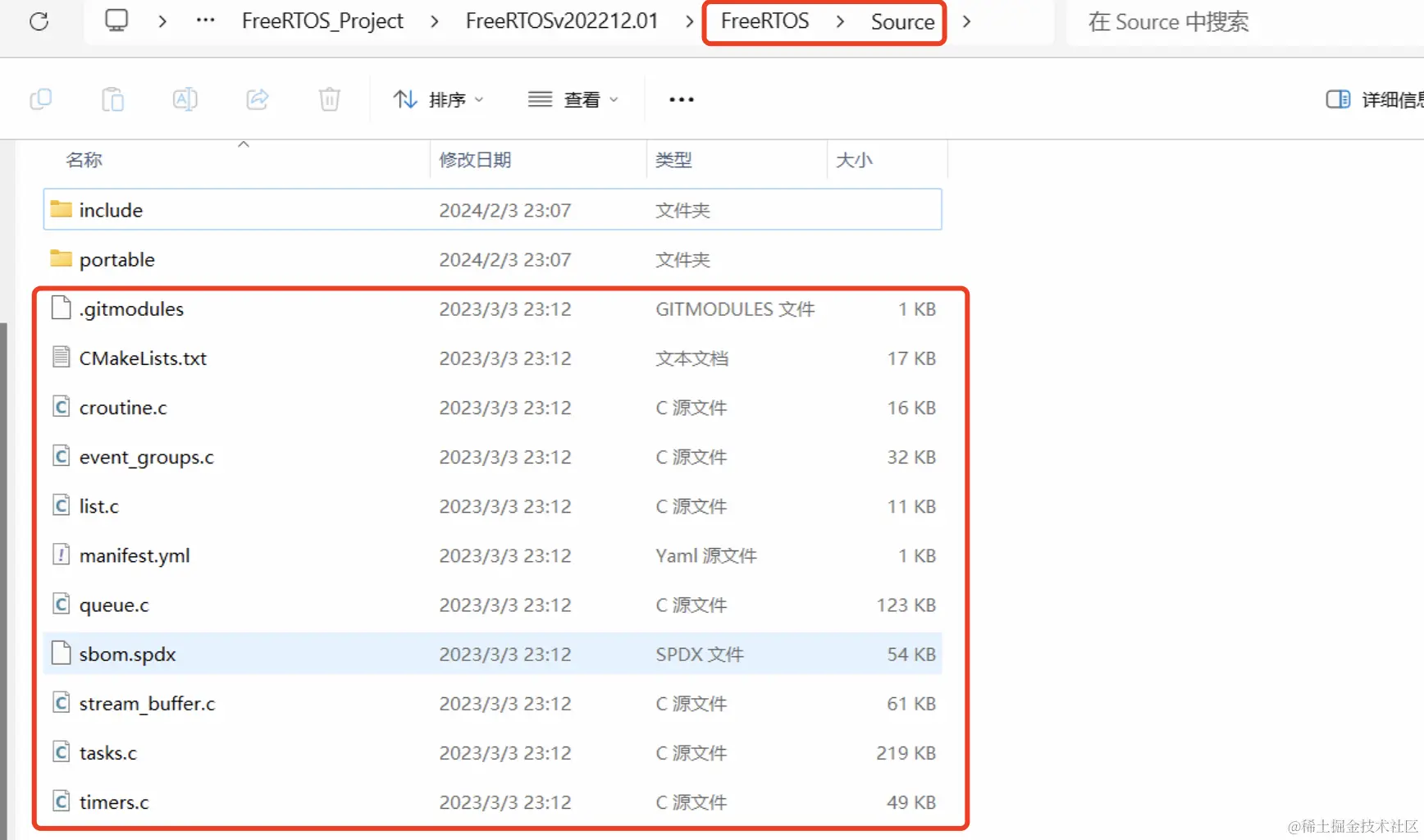Click the refresh icon
Image resolution: width=1424 pixels, height=840 pixels.
coord(39,21)
